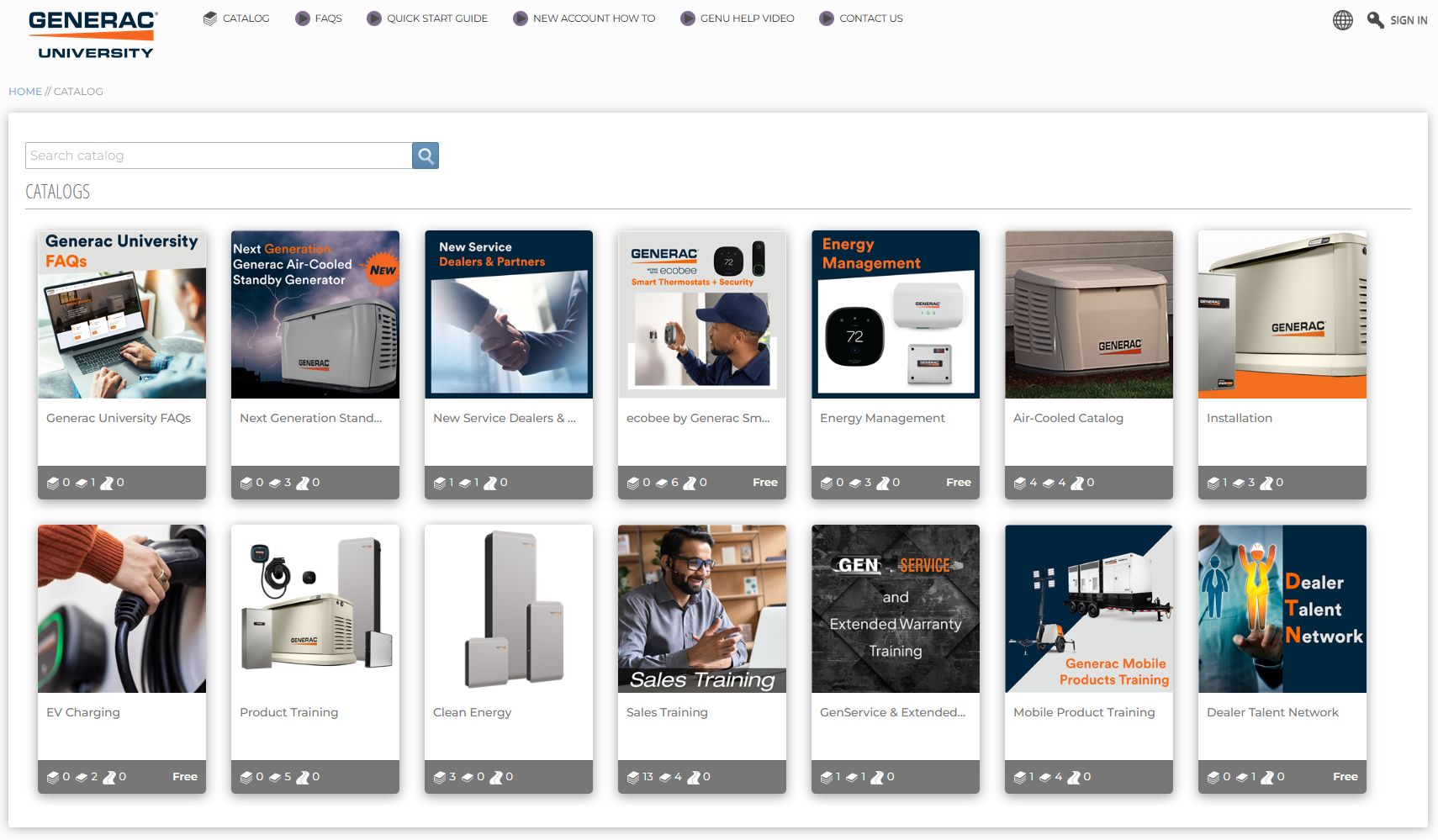Click learner icon on Dealer Talent Network card
The image size is (1438, 840).
pyautogui.click(x=1267, y=777)
